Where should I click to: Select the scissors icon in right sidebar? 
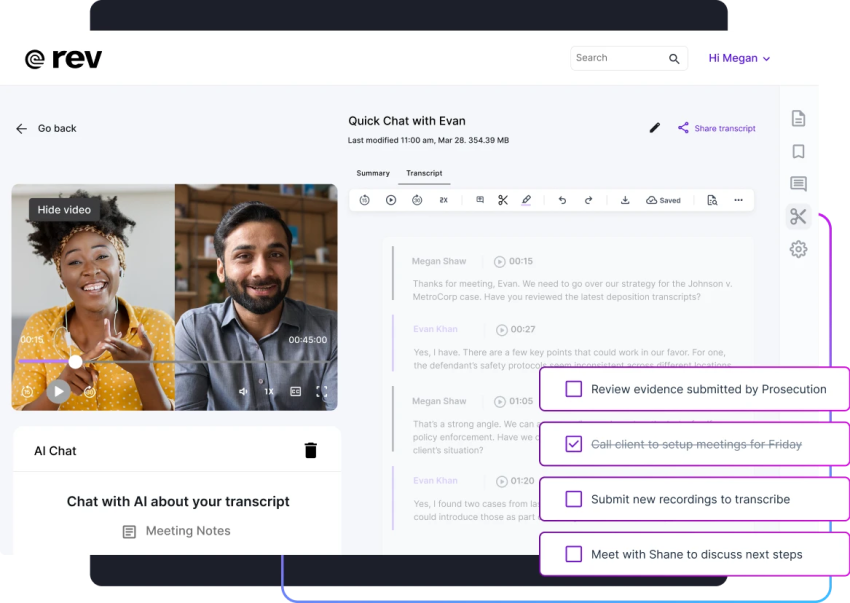798,216
